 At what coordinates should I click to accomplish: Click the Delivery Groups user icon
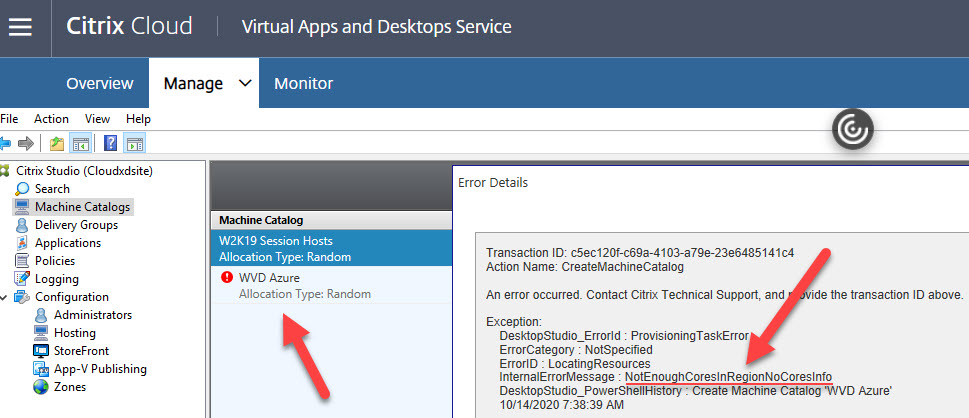pos(23,224)
